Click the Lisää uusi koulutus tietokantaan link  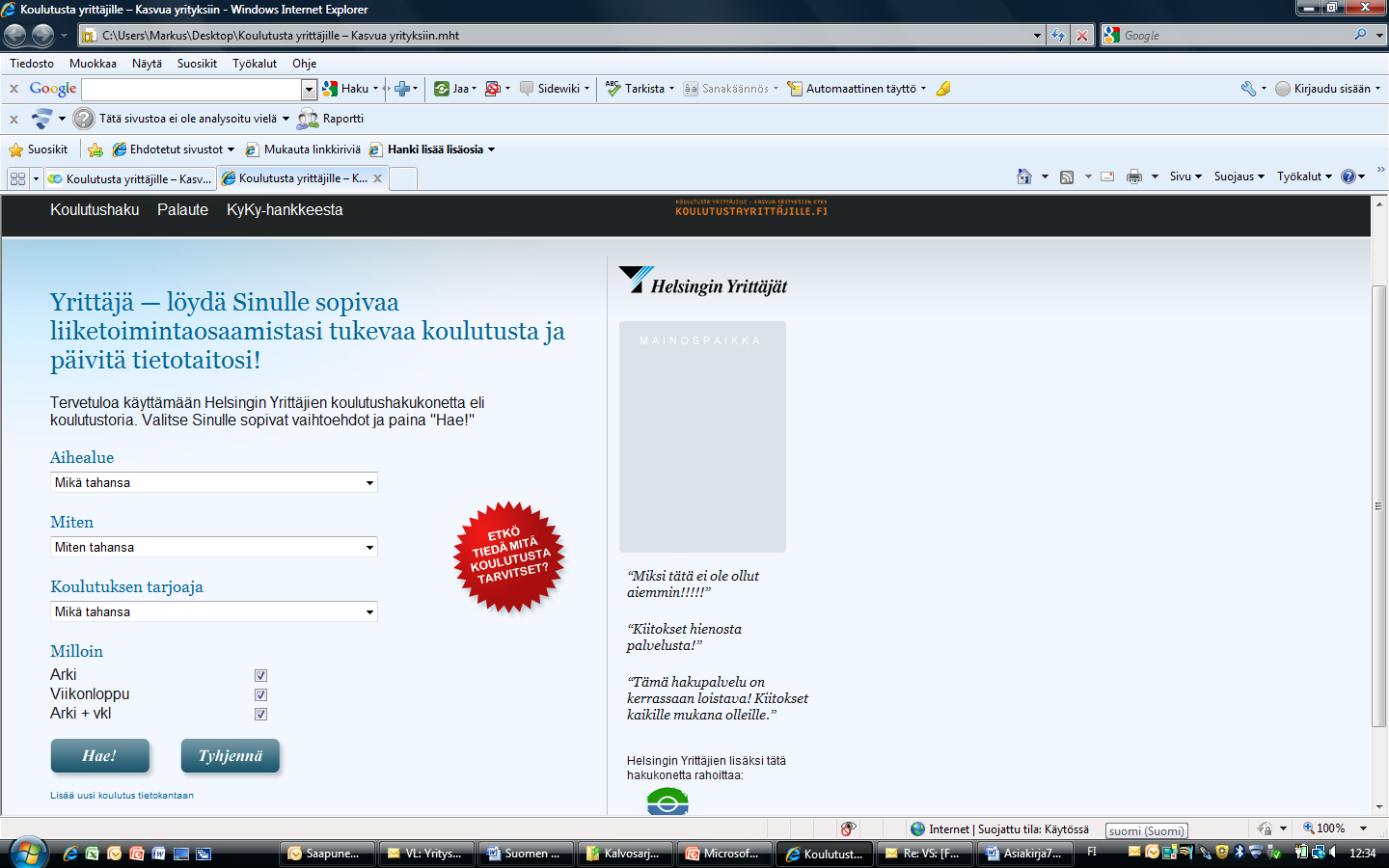(122, 796)
